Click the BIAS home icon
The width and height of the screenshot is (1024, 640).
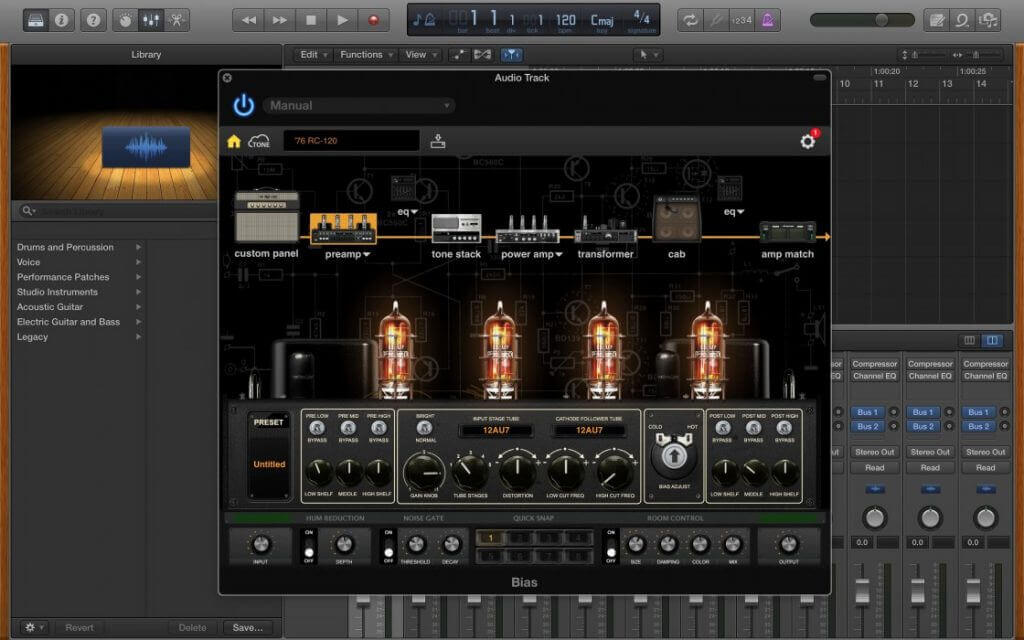tap(234, 141)
